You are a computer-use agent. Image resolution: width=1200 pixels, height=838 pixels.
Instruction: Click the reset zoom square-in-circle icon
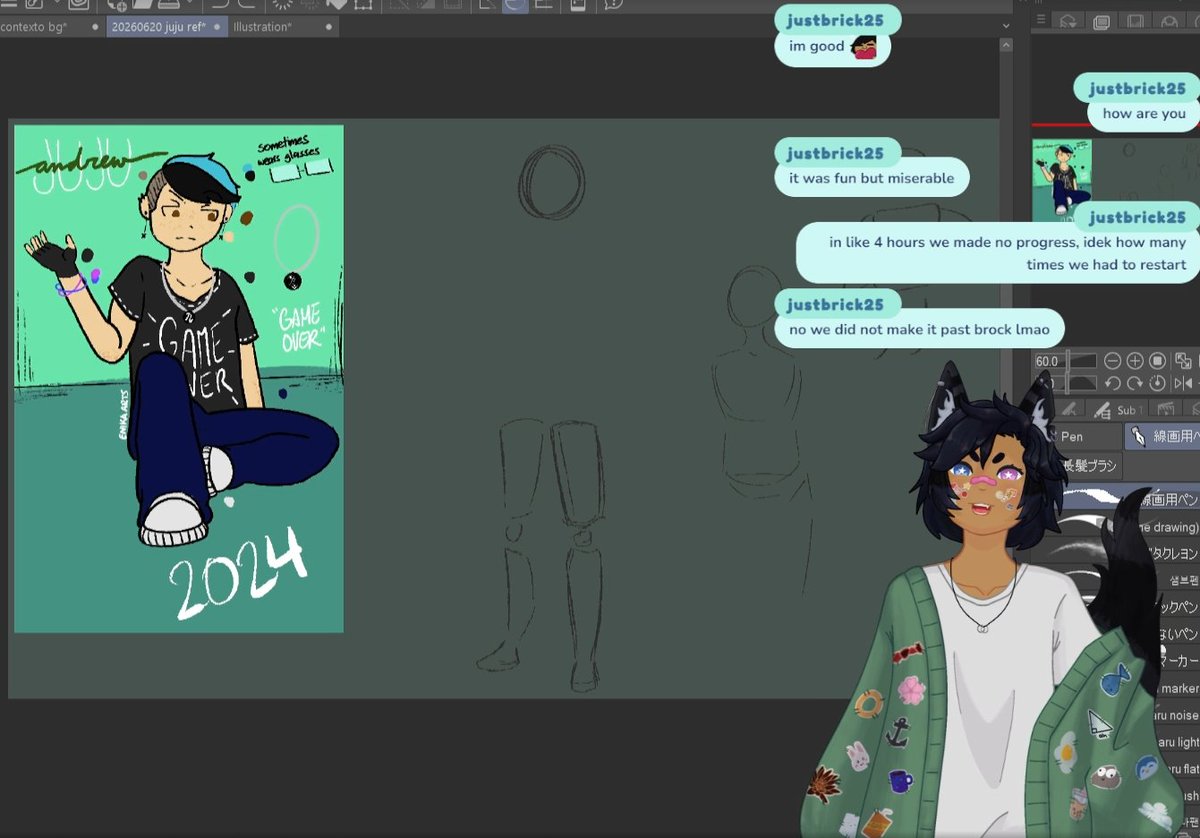point(1158,361)
